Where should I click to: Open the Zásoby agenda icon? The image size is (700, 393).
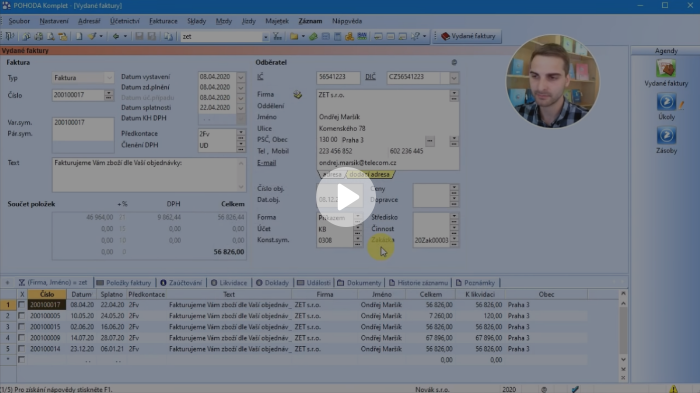[666, 136]
